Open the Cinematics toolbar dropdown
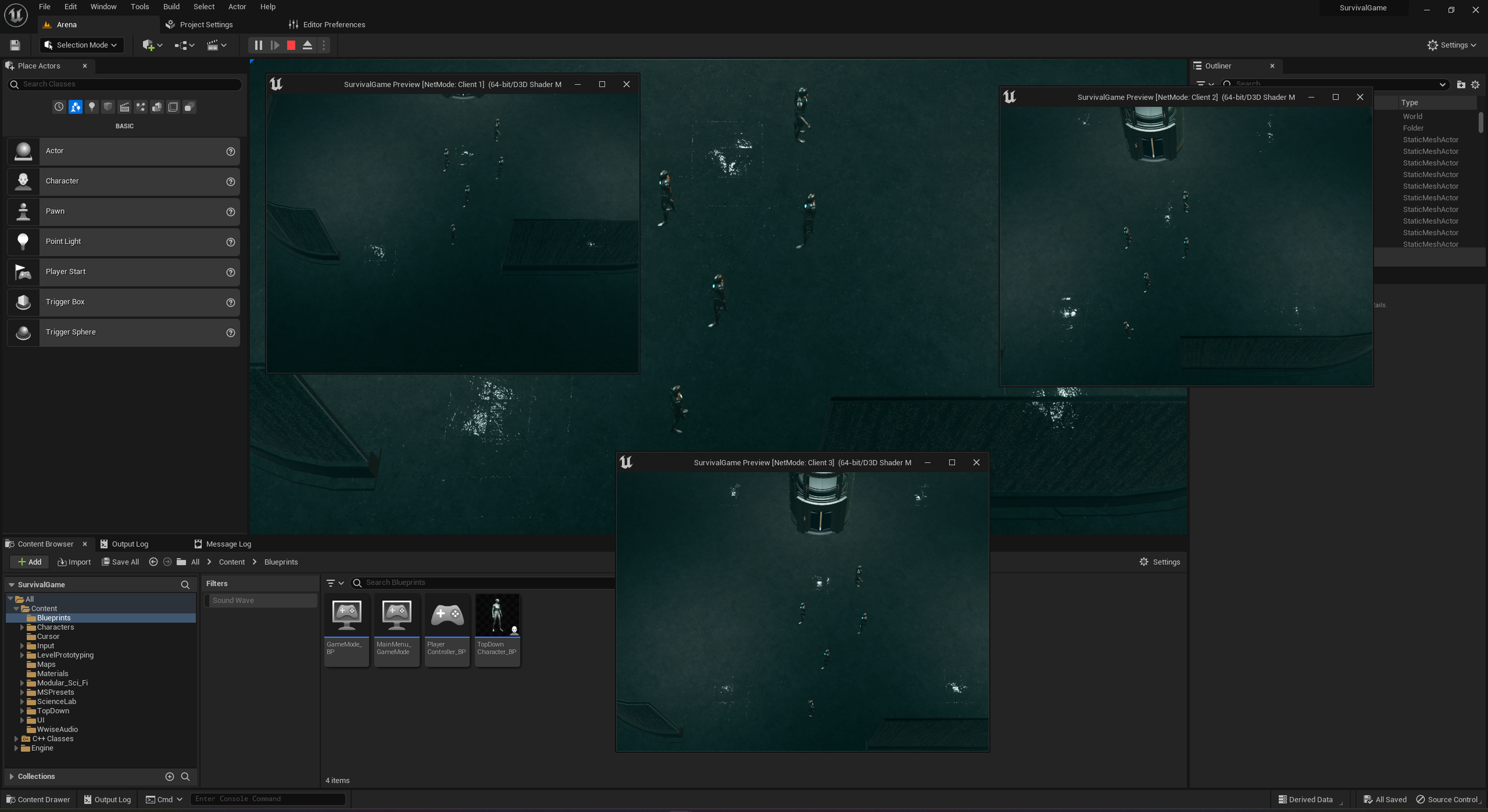The width and height of the screenshot is (1488, 812). [x=217, y=45]
